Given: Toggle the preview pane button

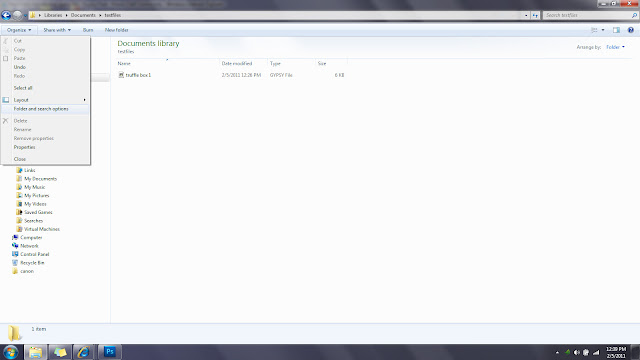Looking at the screenshot, I should pyautogui.click(x=616, y=30).
